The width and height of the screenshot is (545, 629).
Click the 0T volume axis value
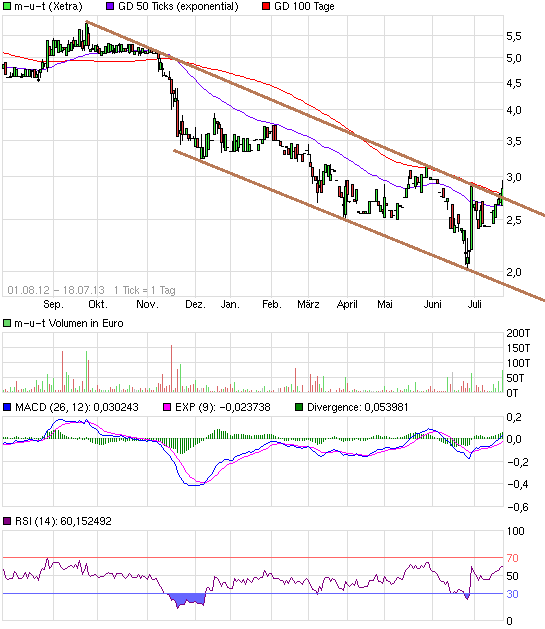512,393
